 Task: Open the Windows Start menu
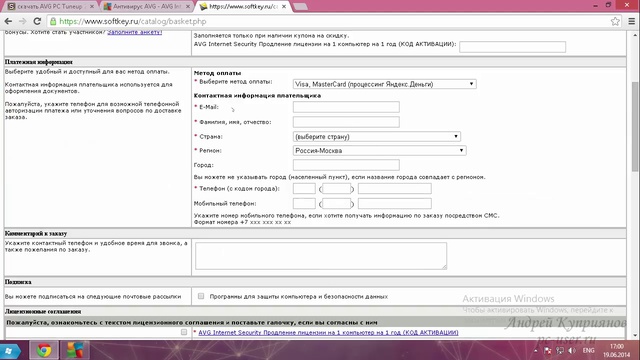tap(9, 351)
